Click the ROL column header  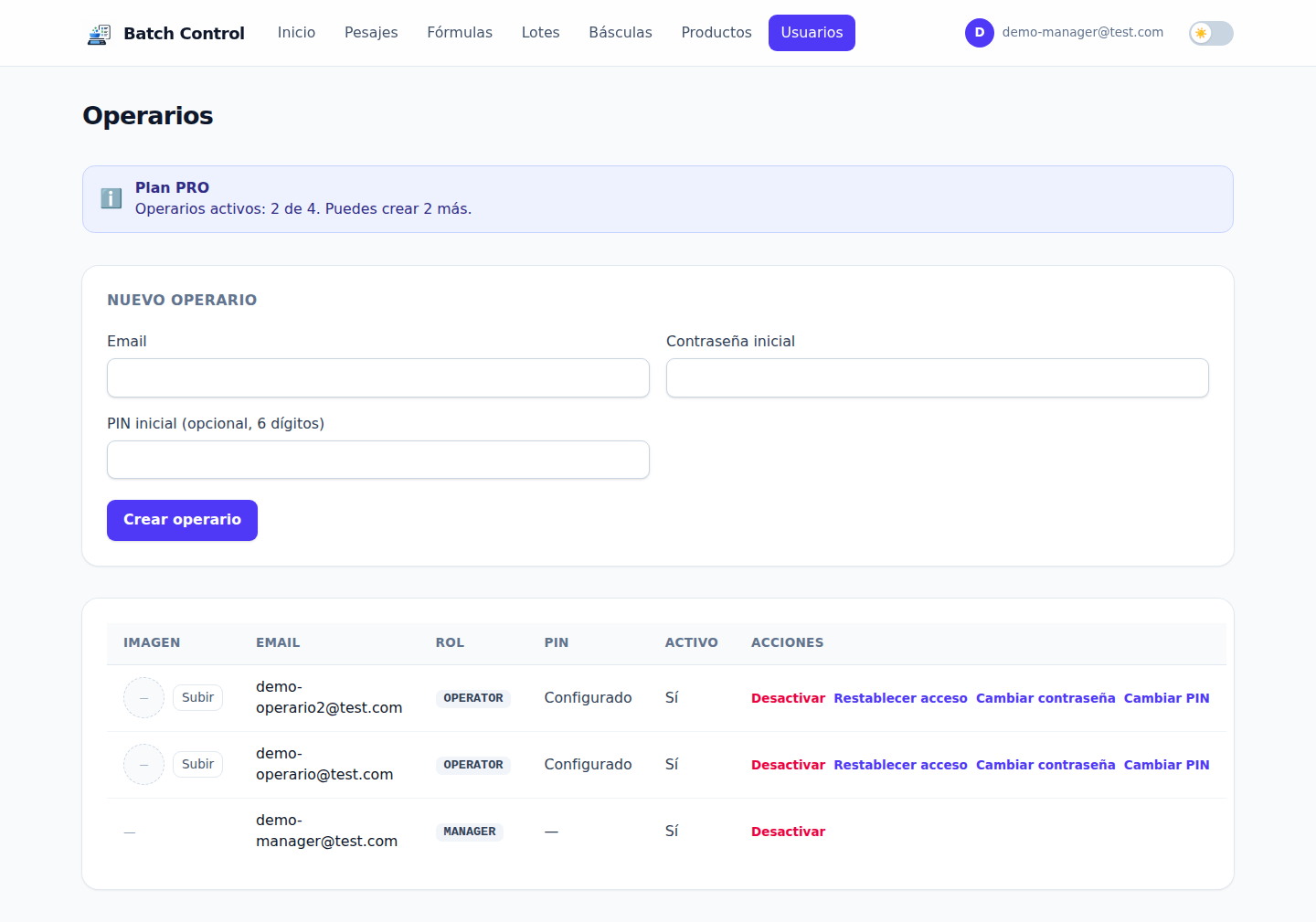[x=450, y=643]
